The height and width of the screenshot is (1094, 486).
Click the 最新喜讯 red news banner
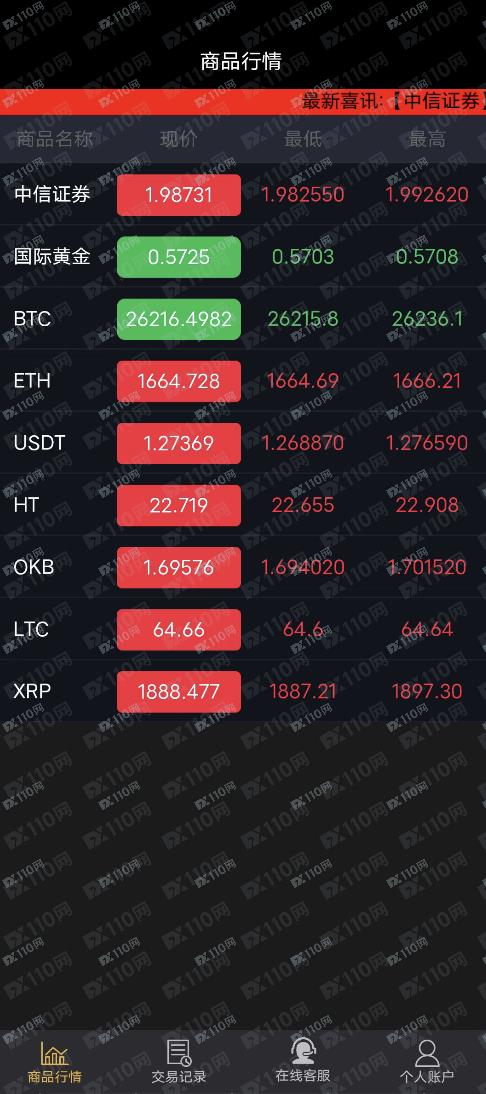point(243,101)
